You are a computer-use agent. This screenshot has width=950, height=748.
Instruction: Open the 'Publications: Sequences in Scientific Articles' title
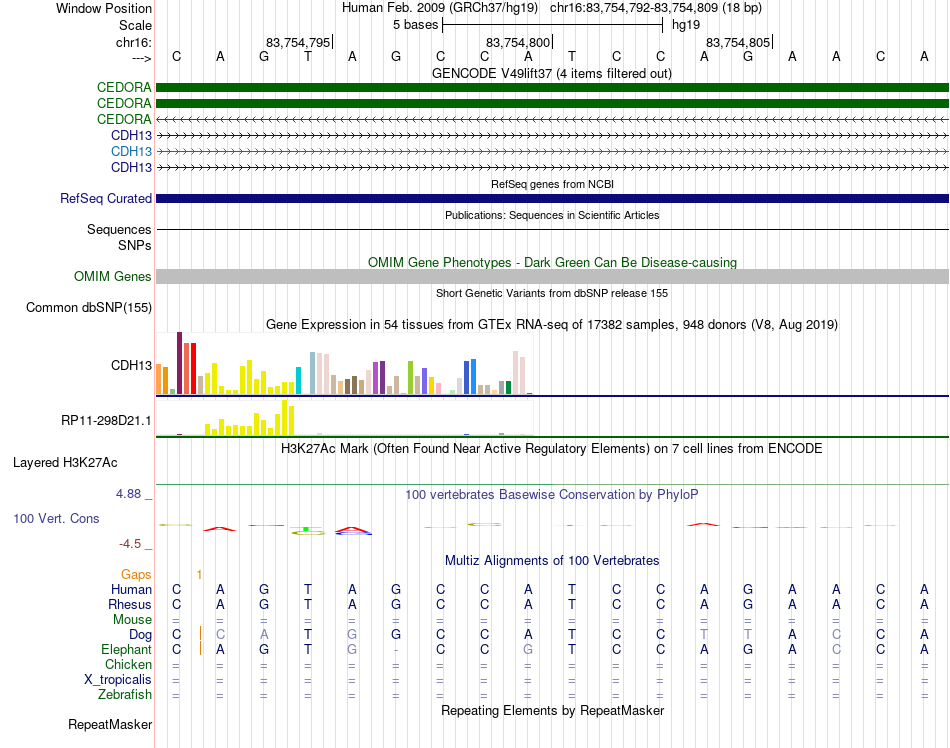click(x=552, y=215)
